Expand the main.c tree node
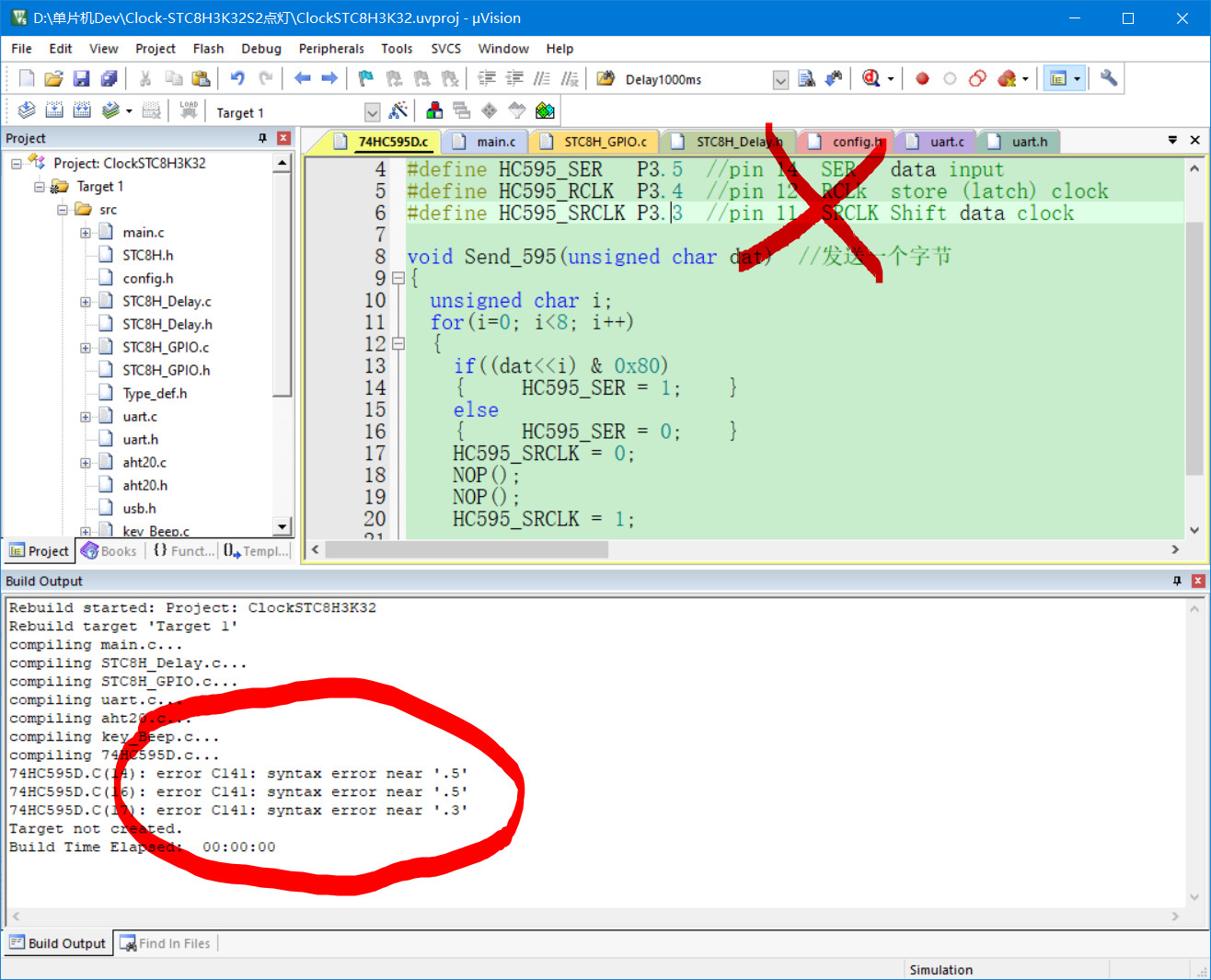 (x=86, y=233)
